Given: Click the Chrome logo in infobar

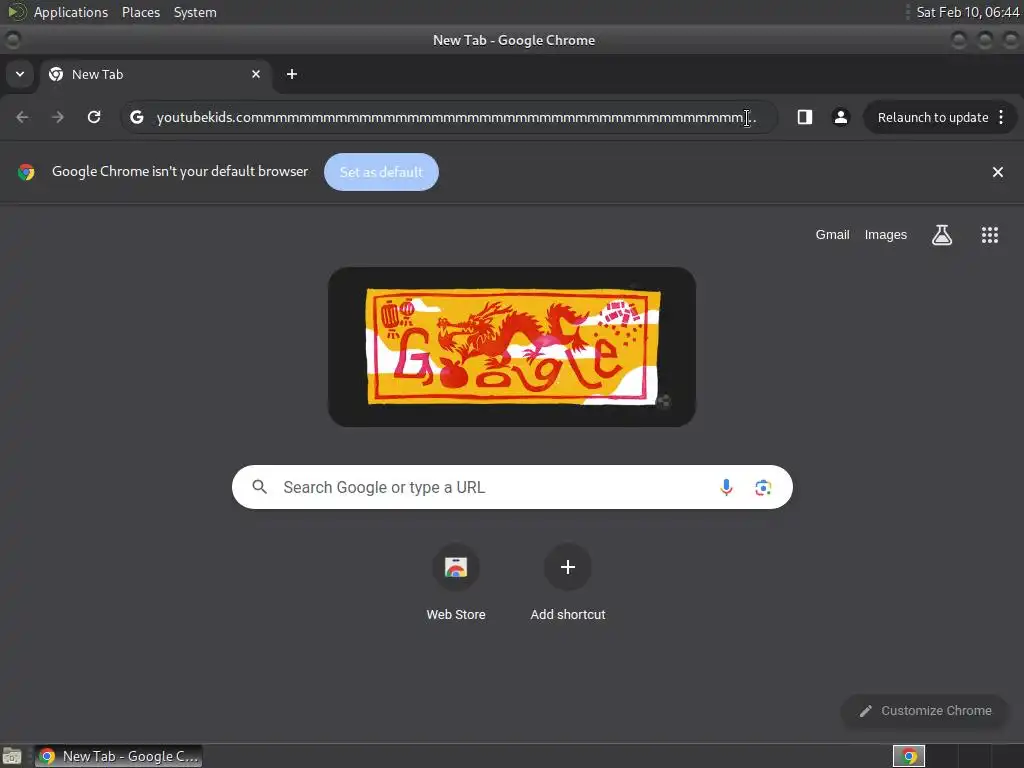Looking at the screenshot, I should tap(26, 172).
